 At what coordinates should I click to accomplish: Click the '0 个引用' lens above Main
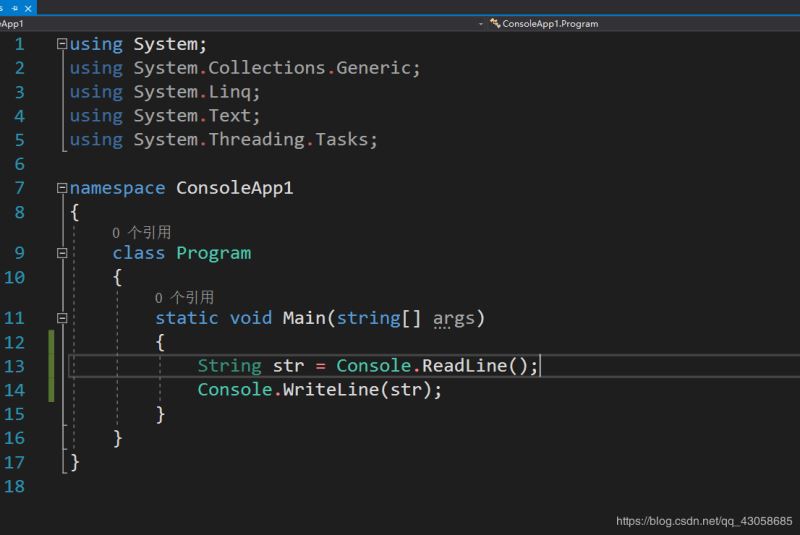point(184,297)
